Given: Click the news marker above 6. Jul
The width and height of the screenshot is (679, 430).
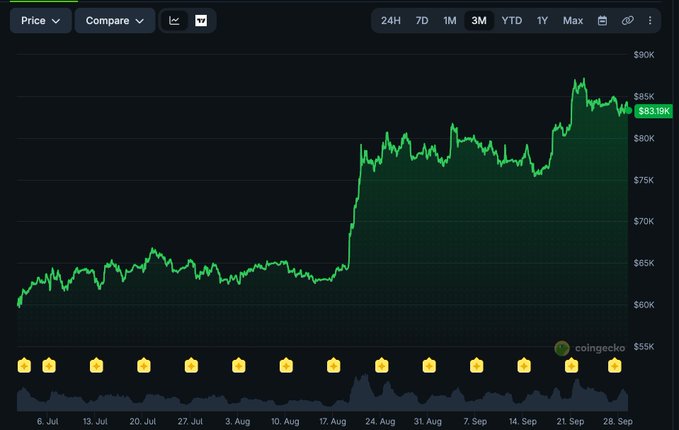Looking at the screenshot, I should pos(49,365).
